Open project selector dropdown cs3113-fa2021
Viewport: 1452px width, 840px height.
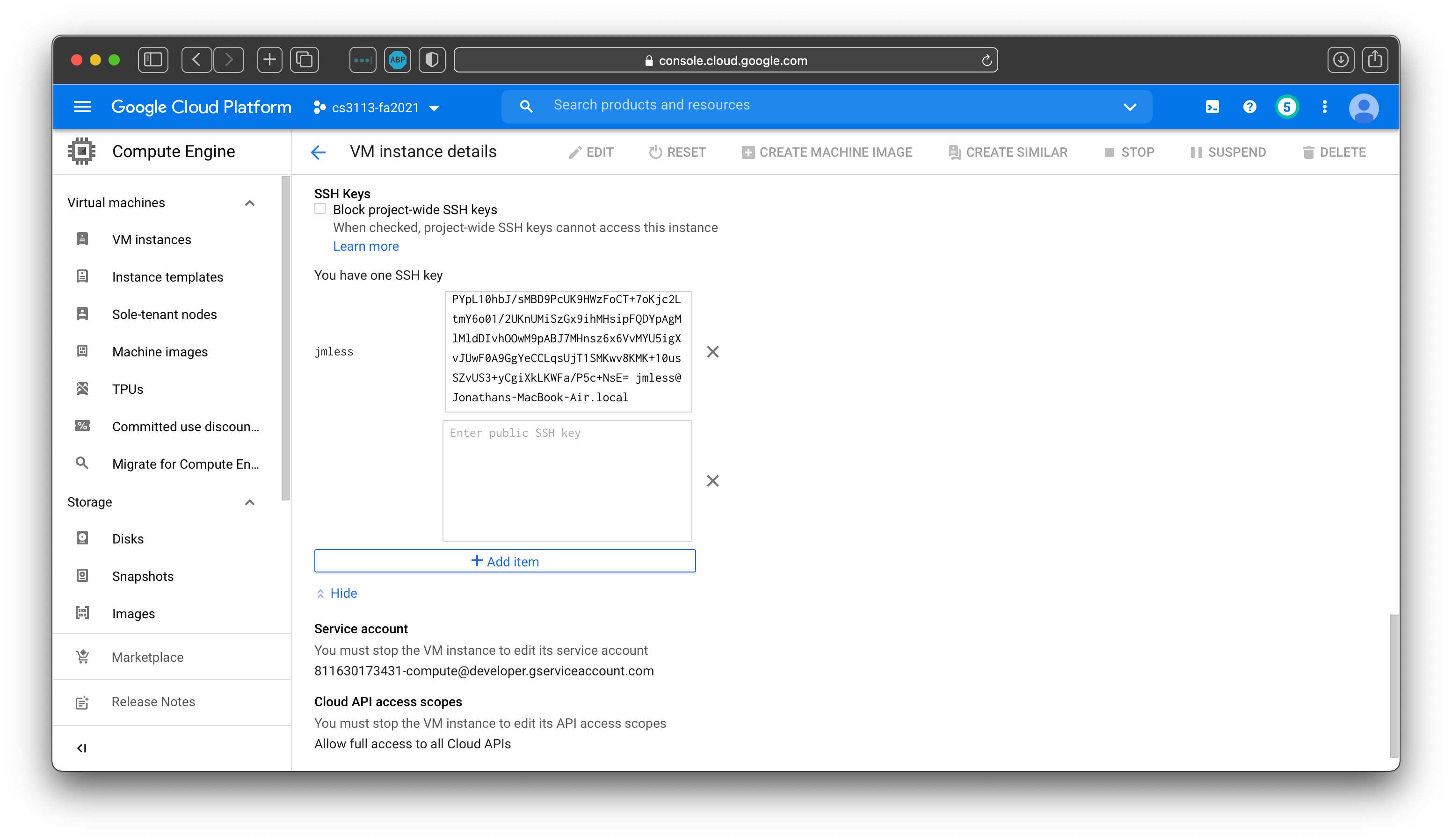[377, 106]
